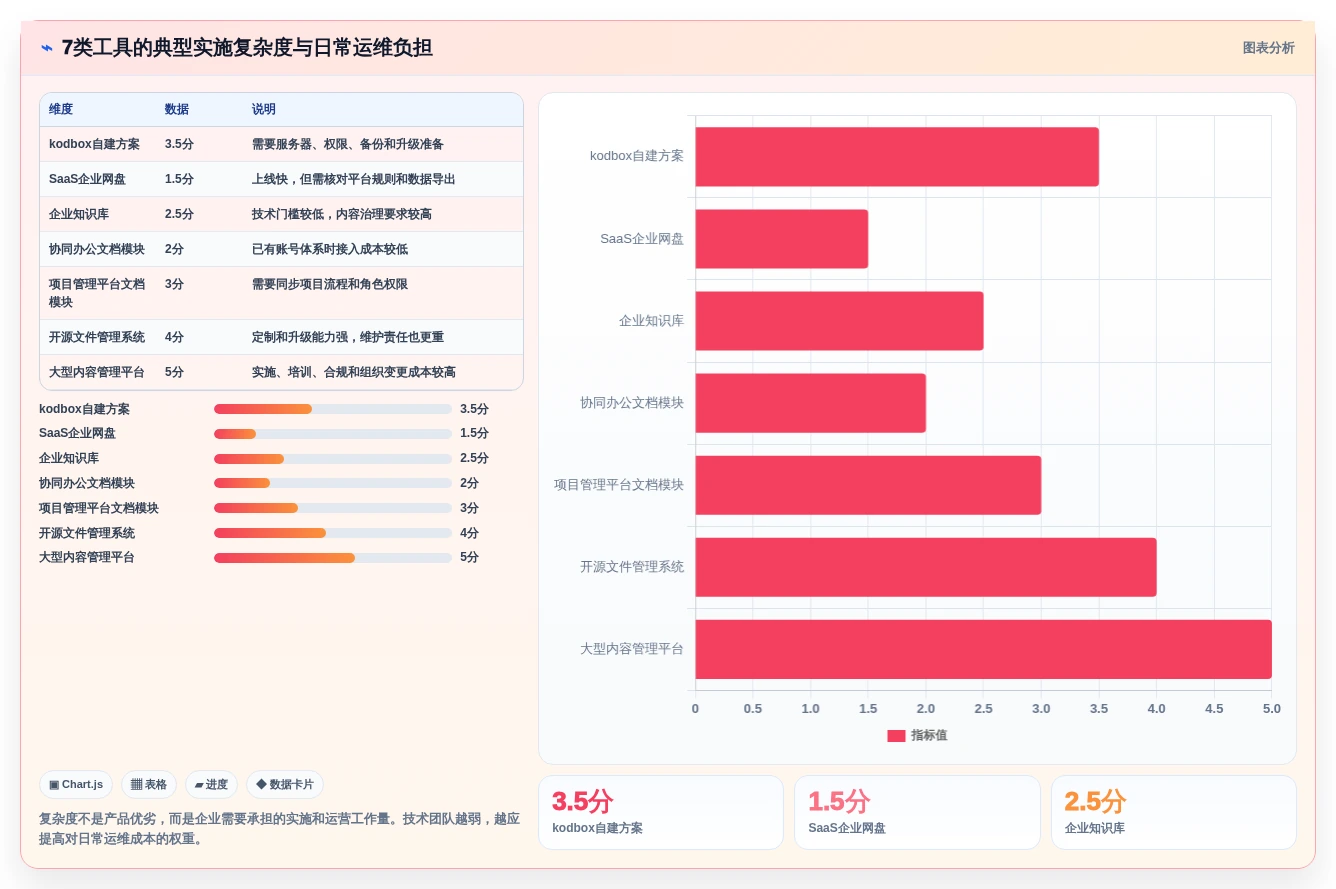Click the 5分 value in table
The width and height of the screenshot is (1336, 889).
(174, 372)
